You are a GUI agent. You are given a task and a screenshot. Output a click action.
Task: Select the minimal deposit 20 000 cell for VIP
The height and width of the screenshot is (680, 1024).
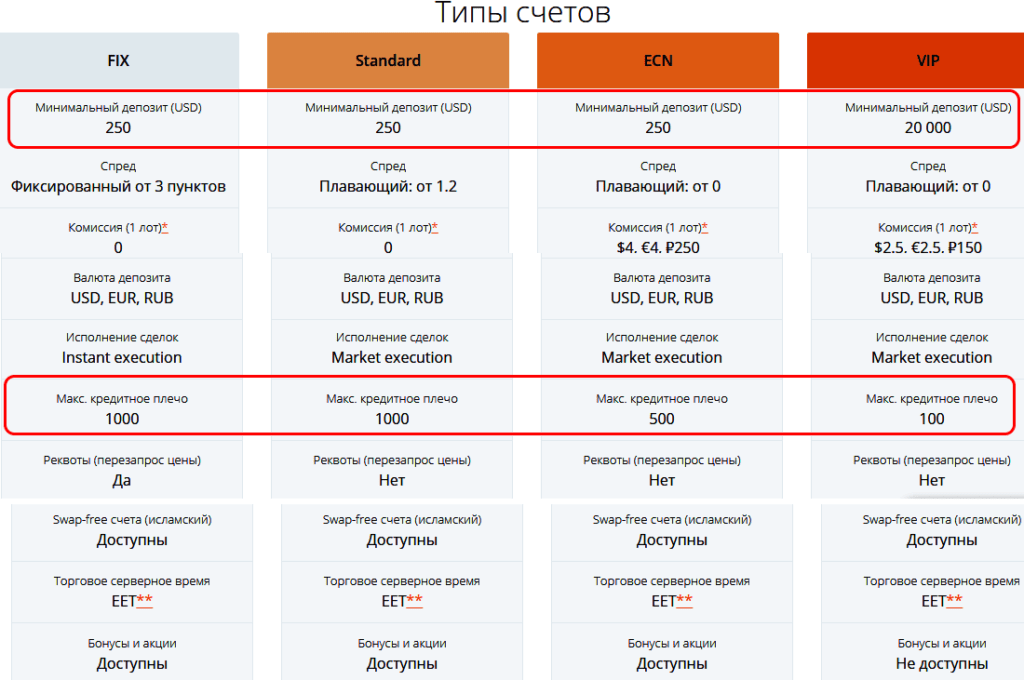[x=928, y=118]
